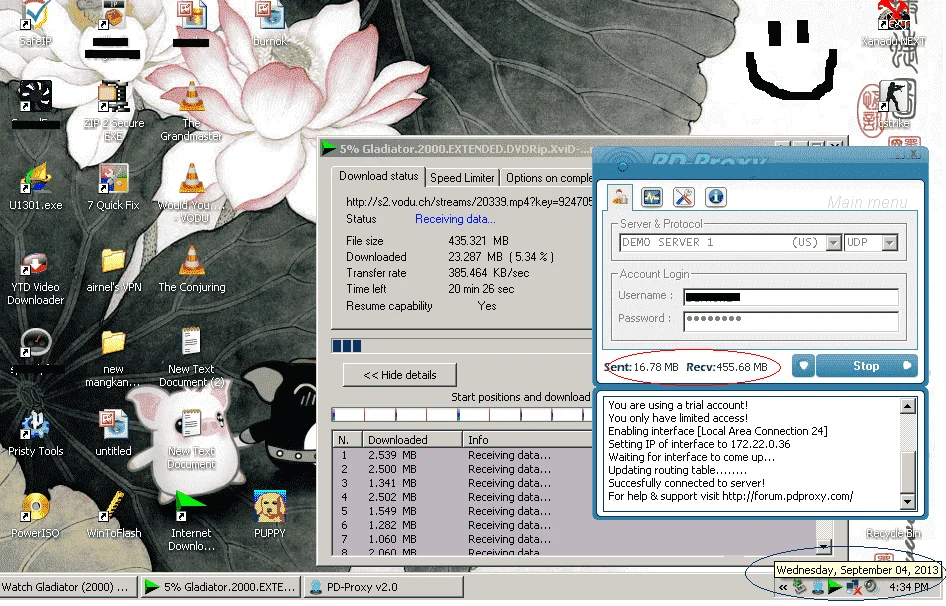The image size is (946, 606).
Task: Launch WinToFlash shortcut
Action: 113,516
